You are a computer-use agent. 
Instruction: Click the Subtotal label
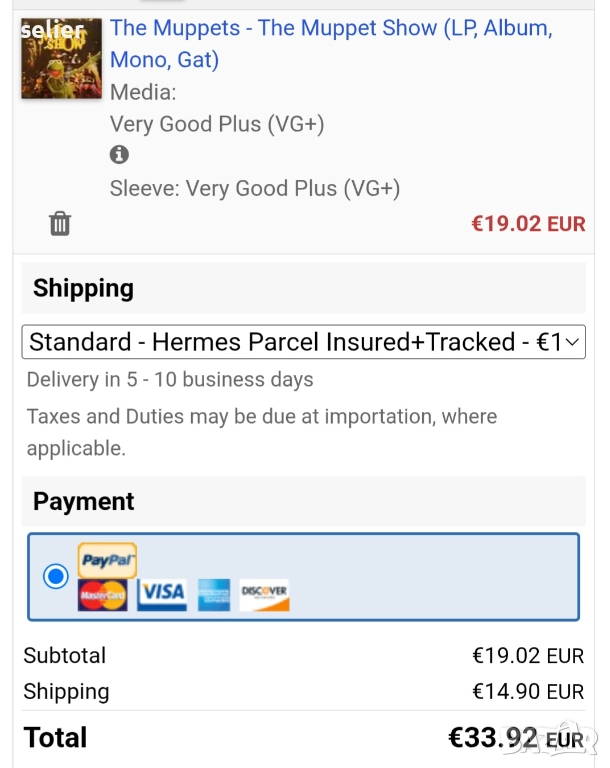[x=64, y=656]
